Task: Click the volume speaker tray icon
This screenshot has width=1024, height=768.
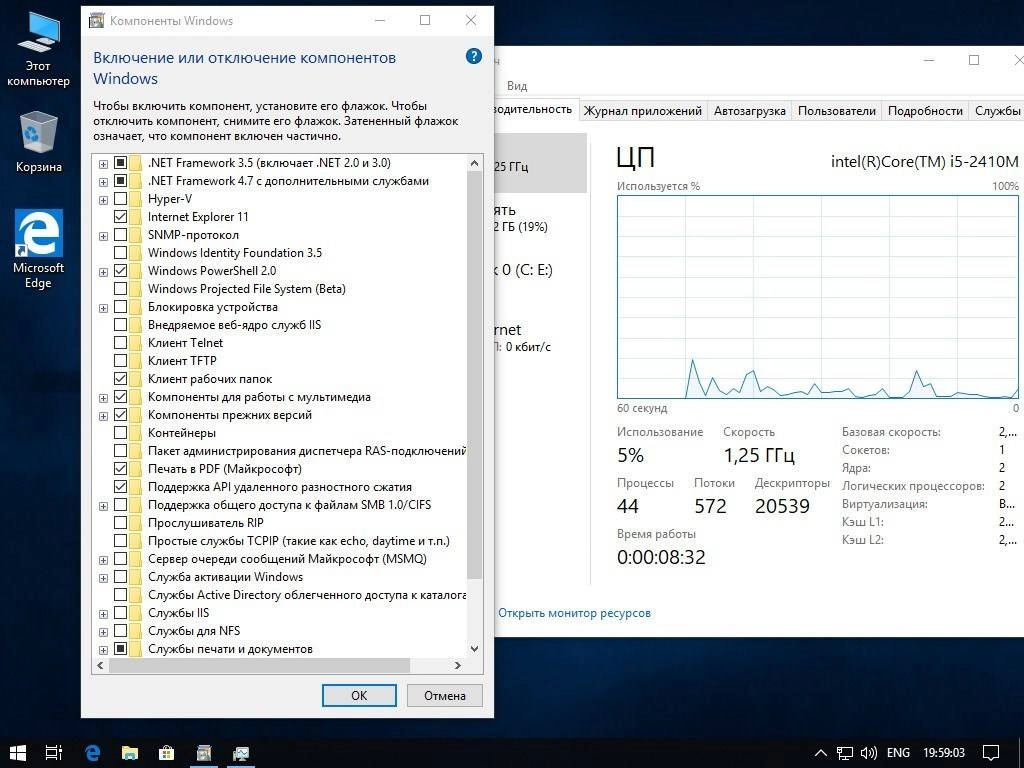Action: [x=869, y=753]
